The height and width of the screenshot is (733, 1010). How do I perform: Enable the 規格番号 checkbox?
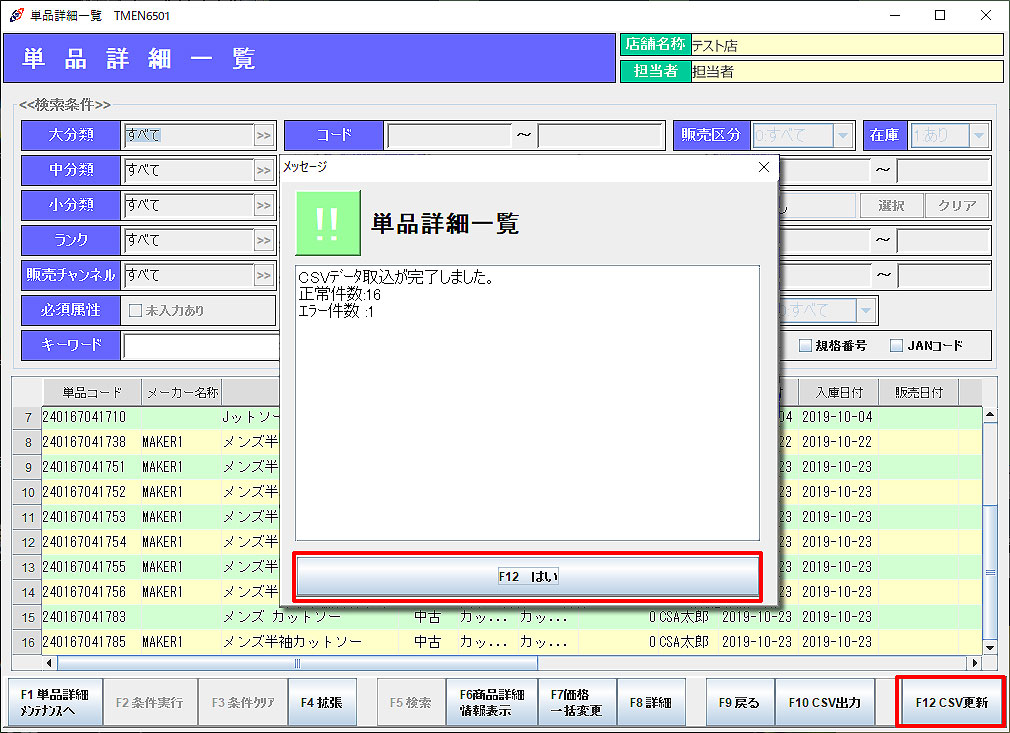(805, 346)
